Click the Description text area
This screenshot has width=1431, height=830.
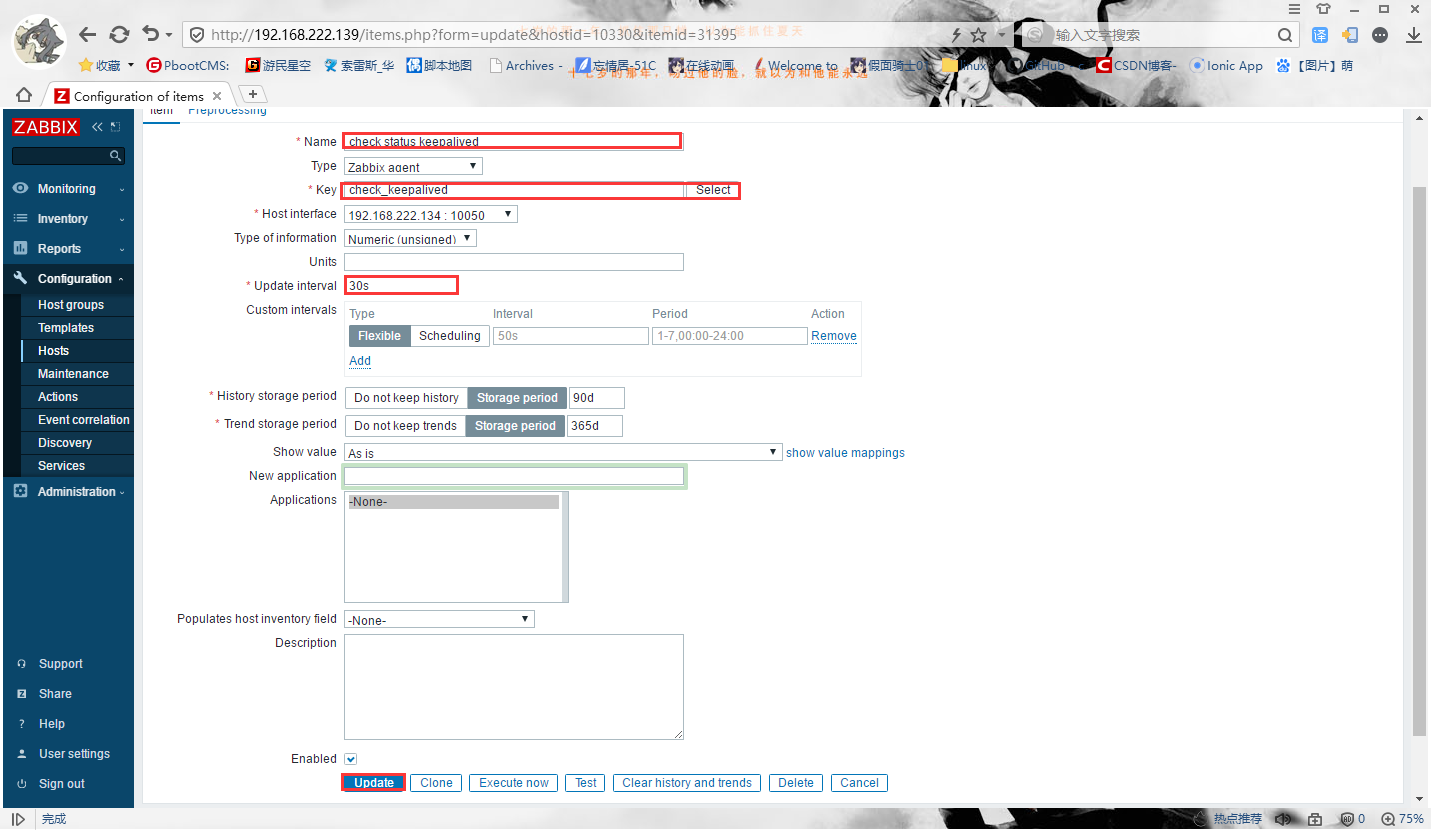(x=514, y=687)
